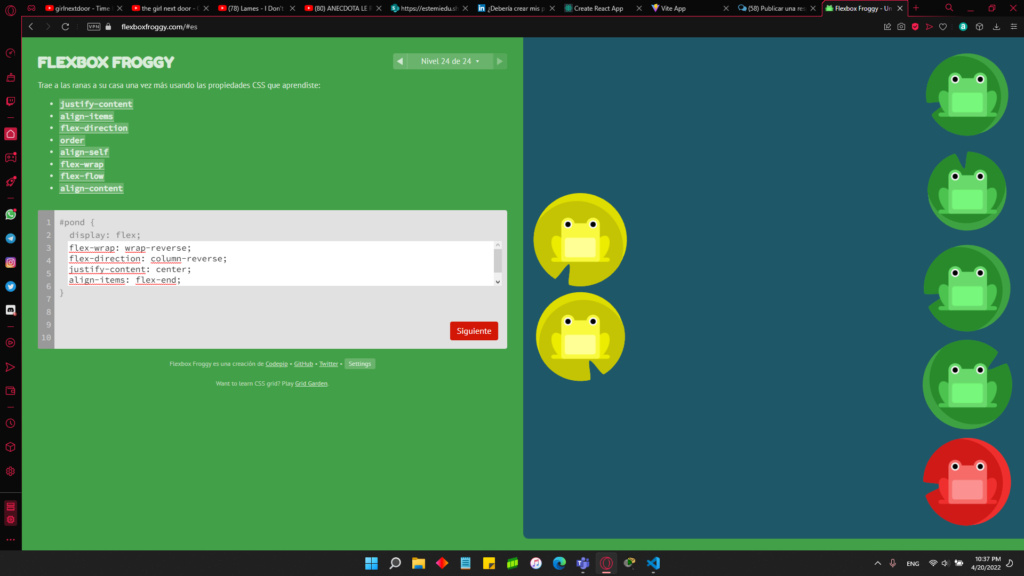Take a snapshot with camera icon
Screen dimensions: 1024x576
[901, 27]
